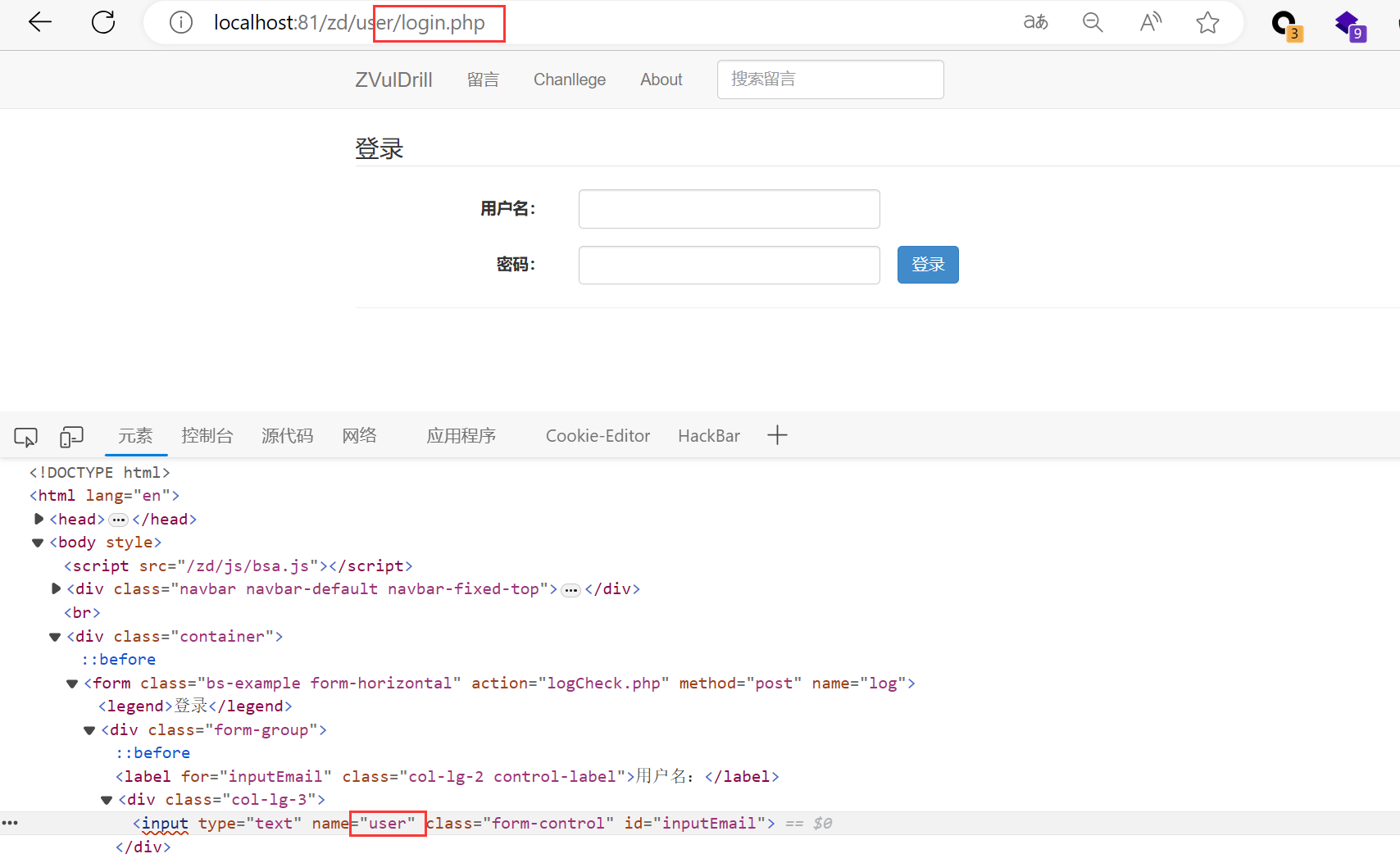Add page to favorites with the star icon
This screenshot has height=863, width=1400.
(1207, 22)
